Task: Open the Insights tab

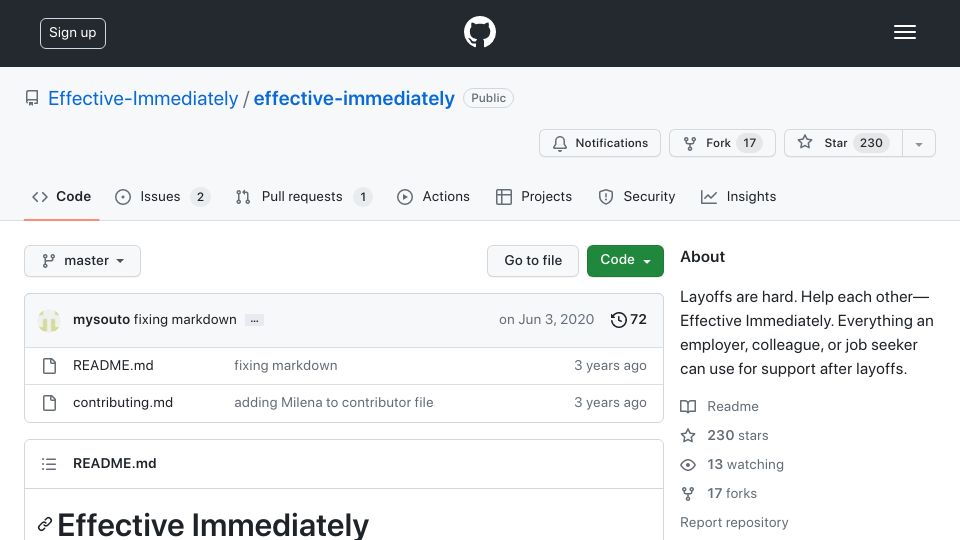Action: click(738, 197)
